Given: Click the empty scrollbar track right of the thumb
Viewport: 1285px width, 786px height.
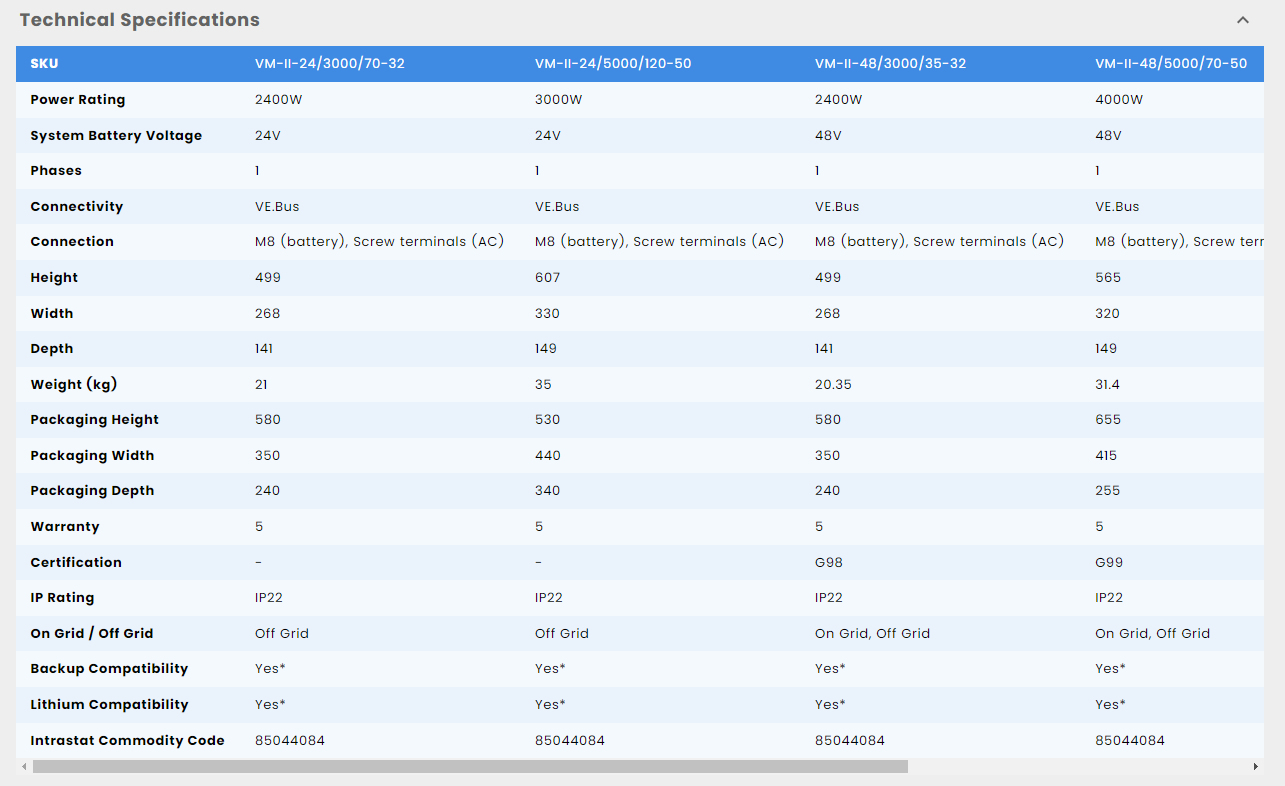Looking at the screenshot, I should (x=1080, y=767).
